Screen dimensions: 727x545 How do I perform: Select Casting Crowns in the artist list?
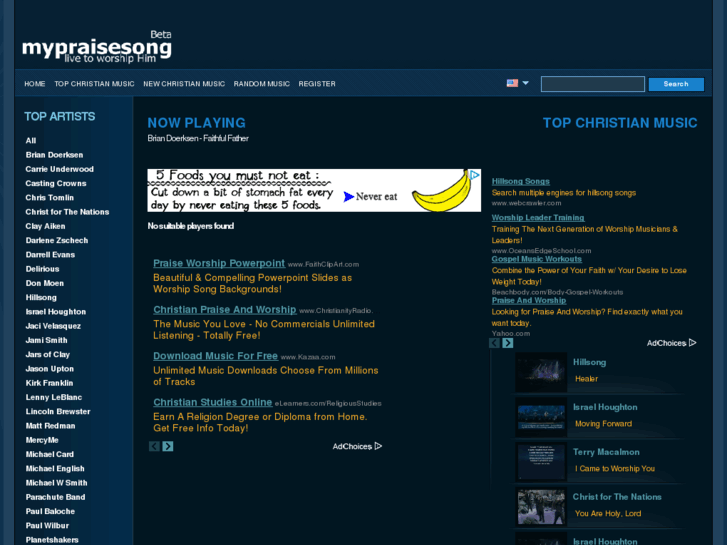[56, 184]
